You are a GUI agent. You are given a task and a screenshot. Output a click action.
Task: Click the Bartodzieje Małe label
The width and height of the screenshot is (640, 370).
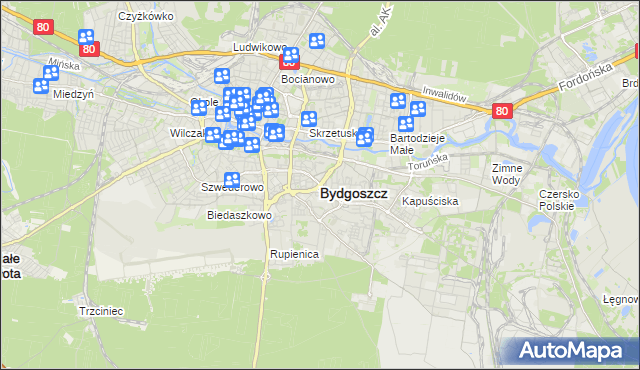[x=417, y=144]
